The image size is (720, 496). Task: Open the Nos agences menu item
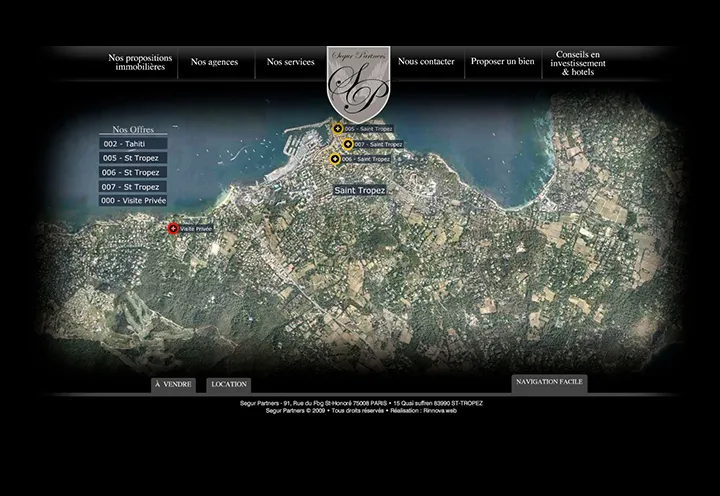(214, 62)
